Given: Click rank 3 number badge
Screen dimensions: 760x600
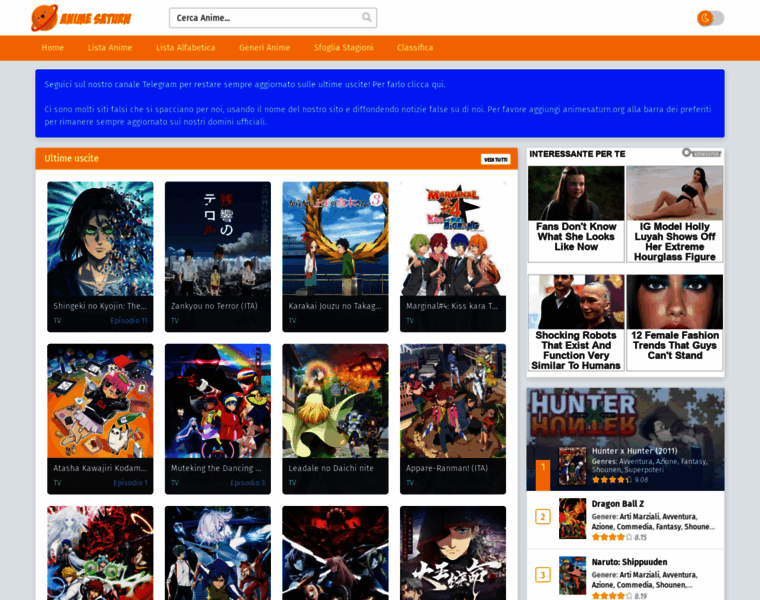Looking at the screenshot, I should click(543, 575).
